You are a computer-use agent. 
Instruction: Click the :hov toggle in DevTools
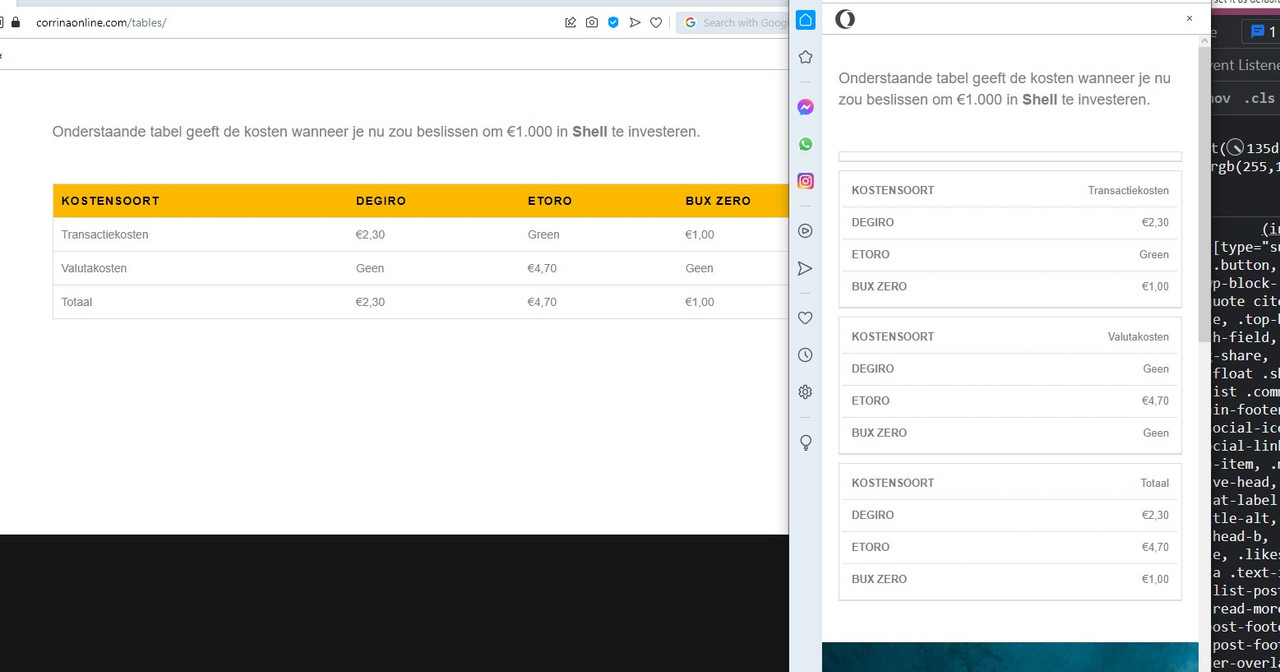coord(1221,98)
